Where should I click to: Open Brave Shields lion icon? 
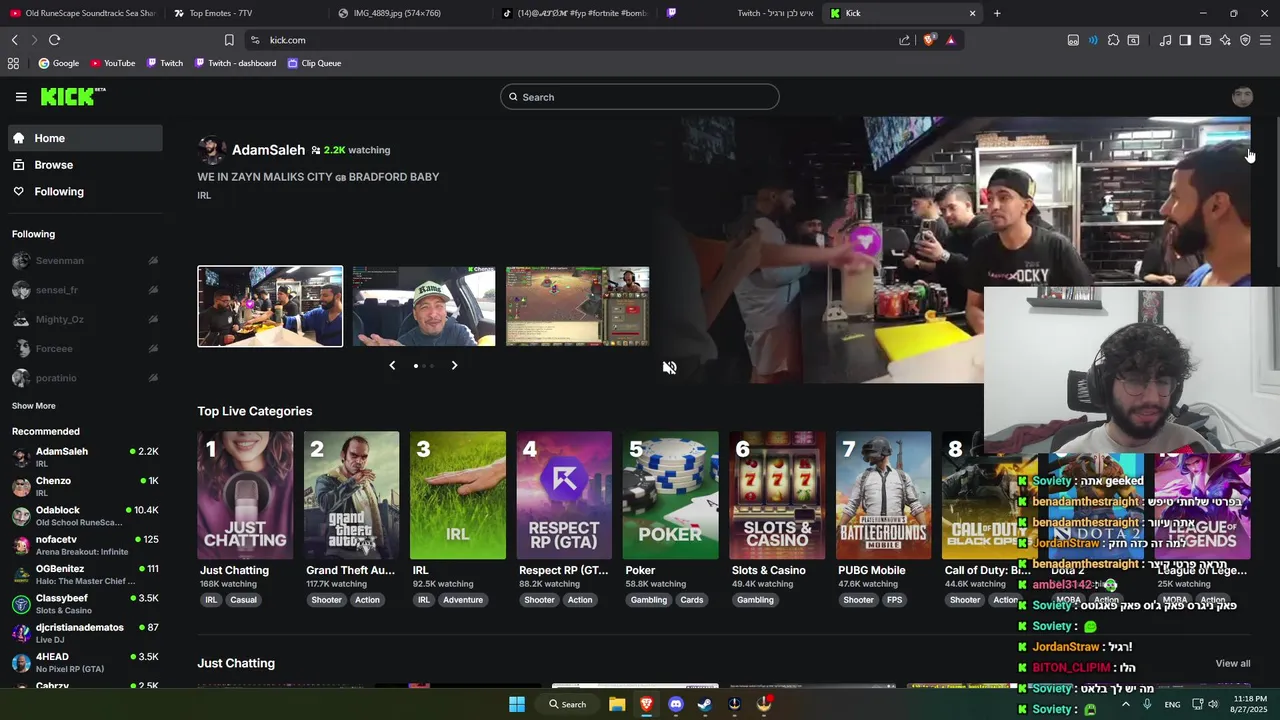click(929, 40)
